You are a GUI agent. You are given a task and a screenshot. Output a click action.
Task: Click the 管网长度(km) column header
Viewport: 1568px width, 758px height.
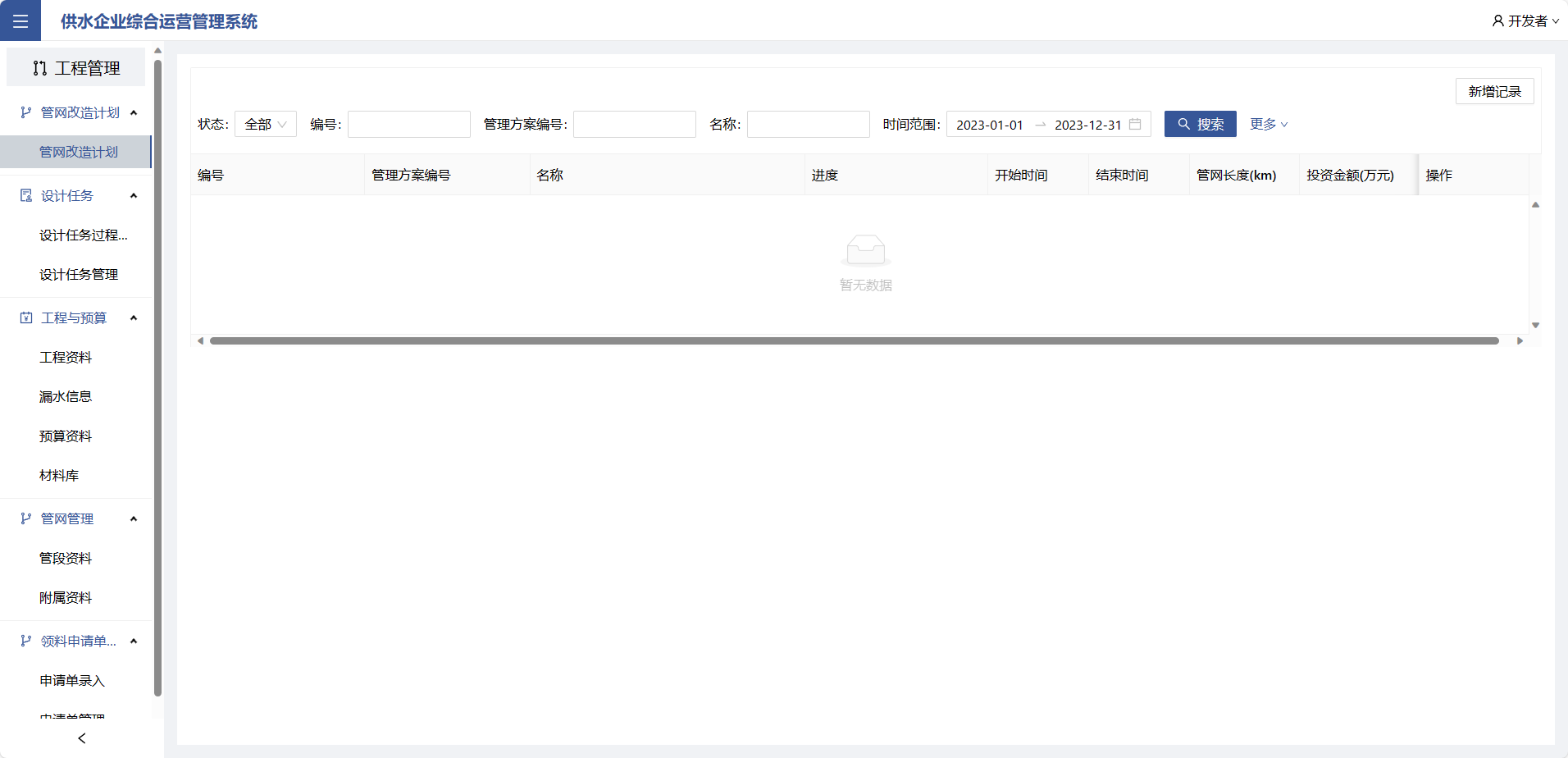click(1245, 175)
